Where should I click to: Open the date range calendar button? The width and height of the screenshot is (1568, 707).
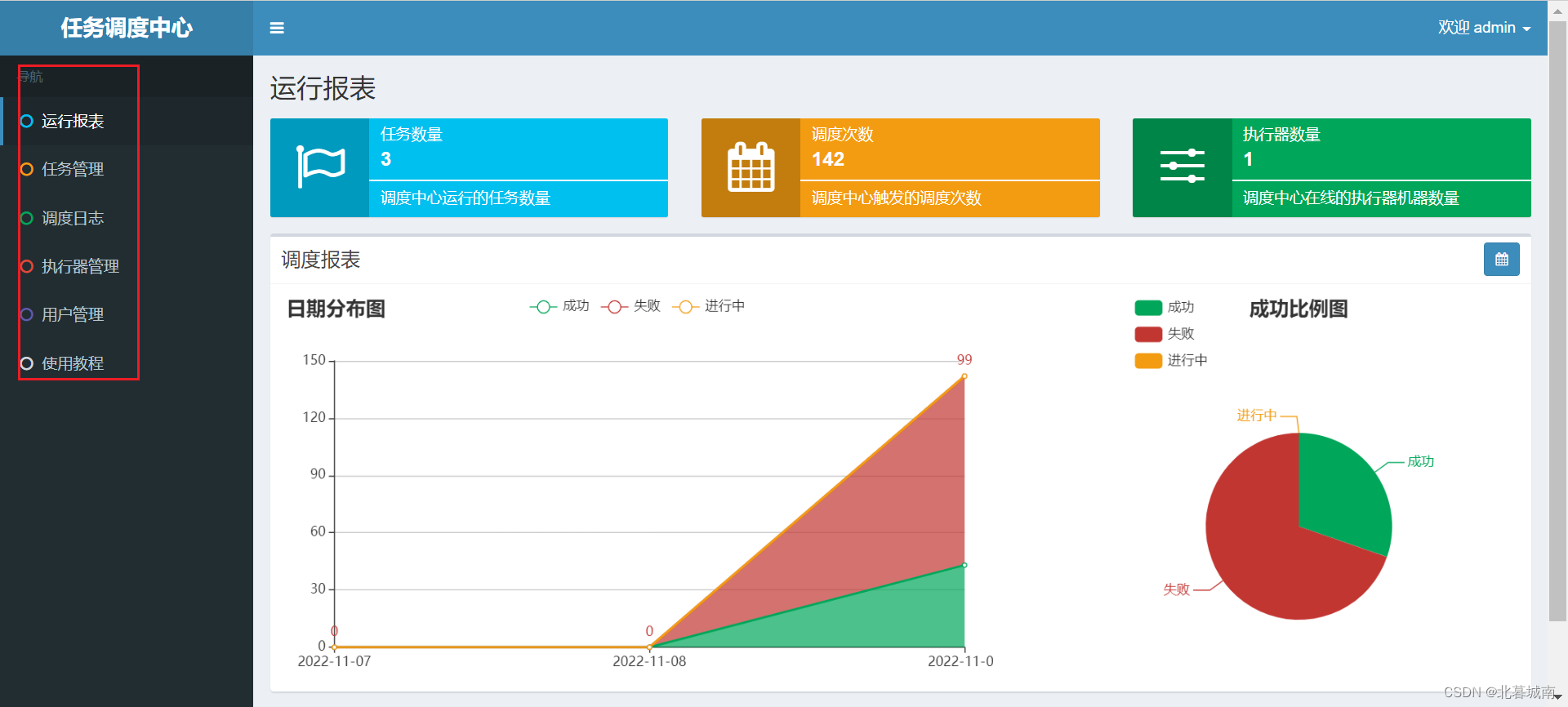[x=1501, y=260]
